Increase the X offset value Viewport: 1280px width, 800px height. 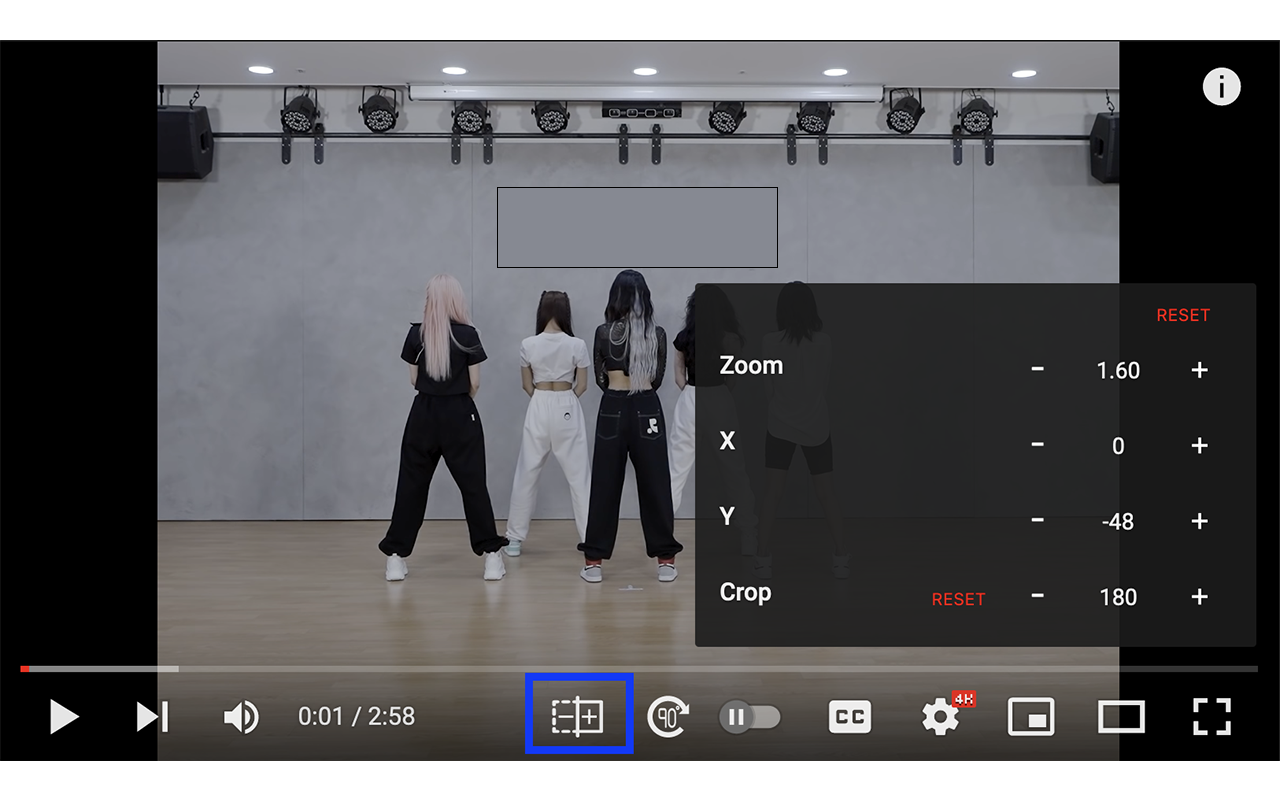1199,446
